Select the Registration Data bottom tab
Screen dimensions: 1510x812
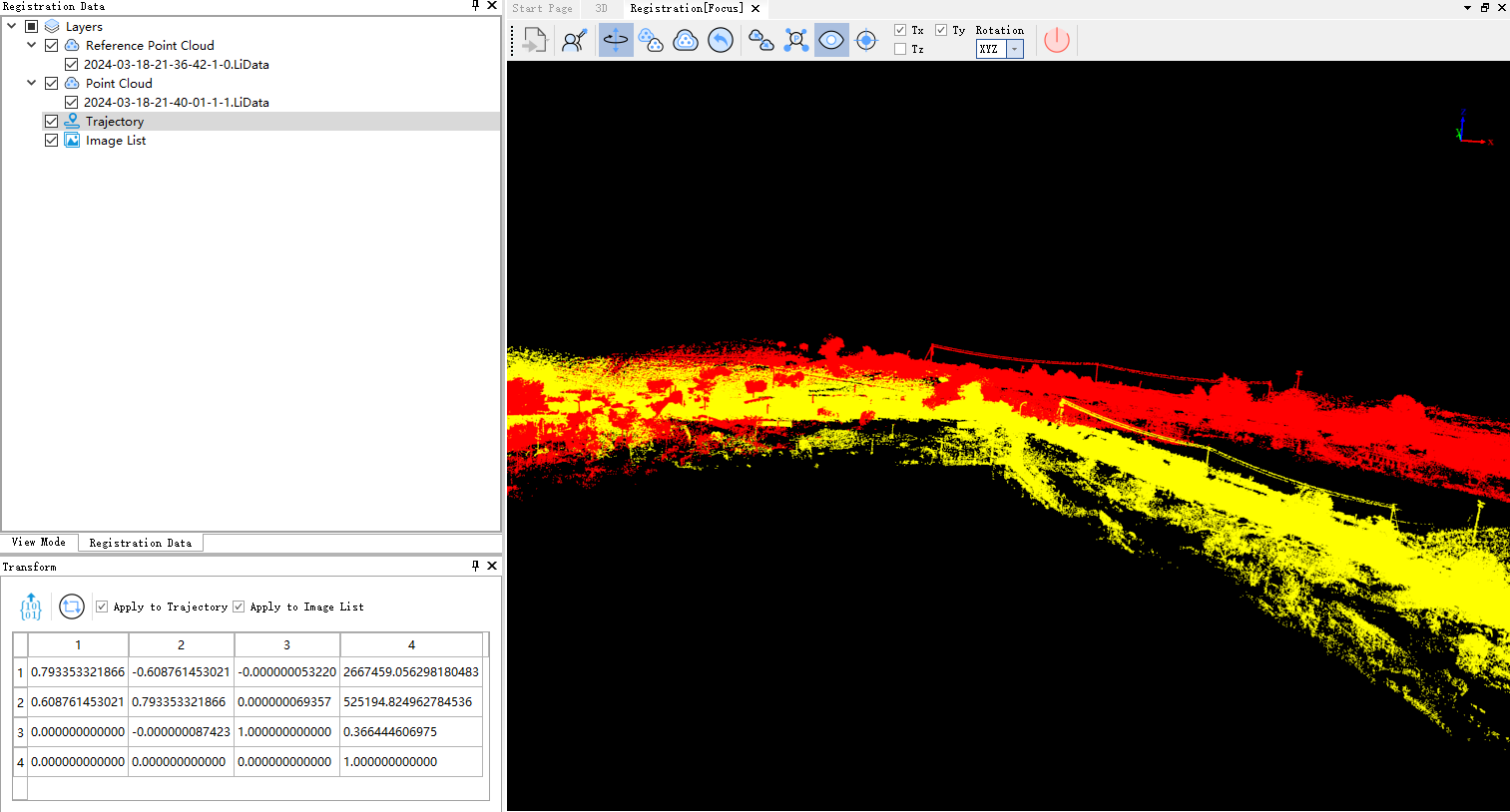(x=141, y=543)
